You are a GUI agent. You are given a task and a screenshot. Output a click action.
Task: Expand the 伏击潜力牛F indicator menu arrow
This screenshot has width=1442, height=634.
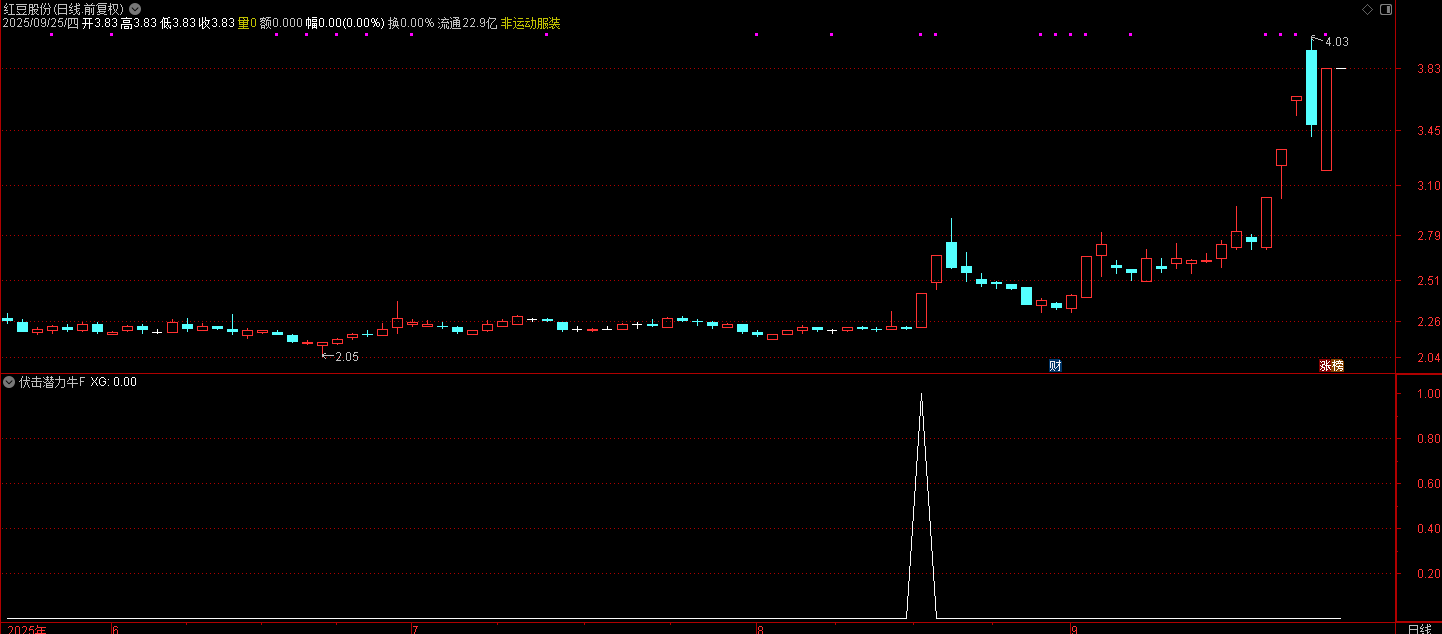tap(9, 382)
